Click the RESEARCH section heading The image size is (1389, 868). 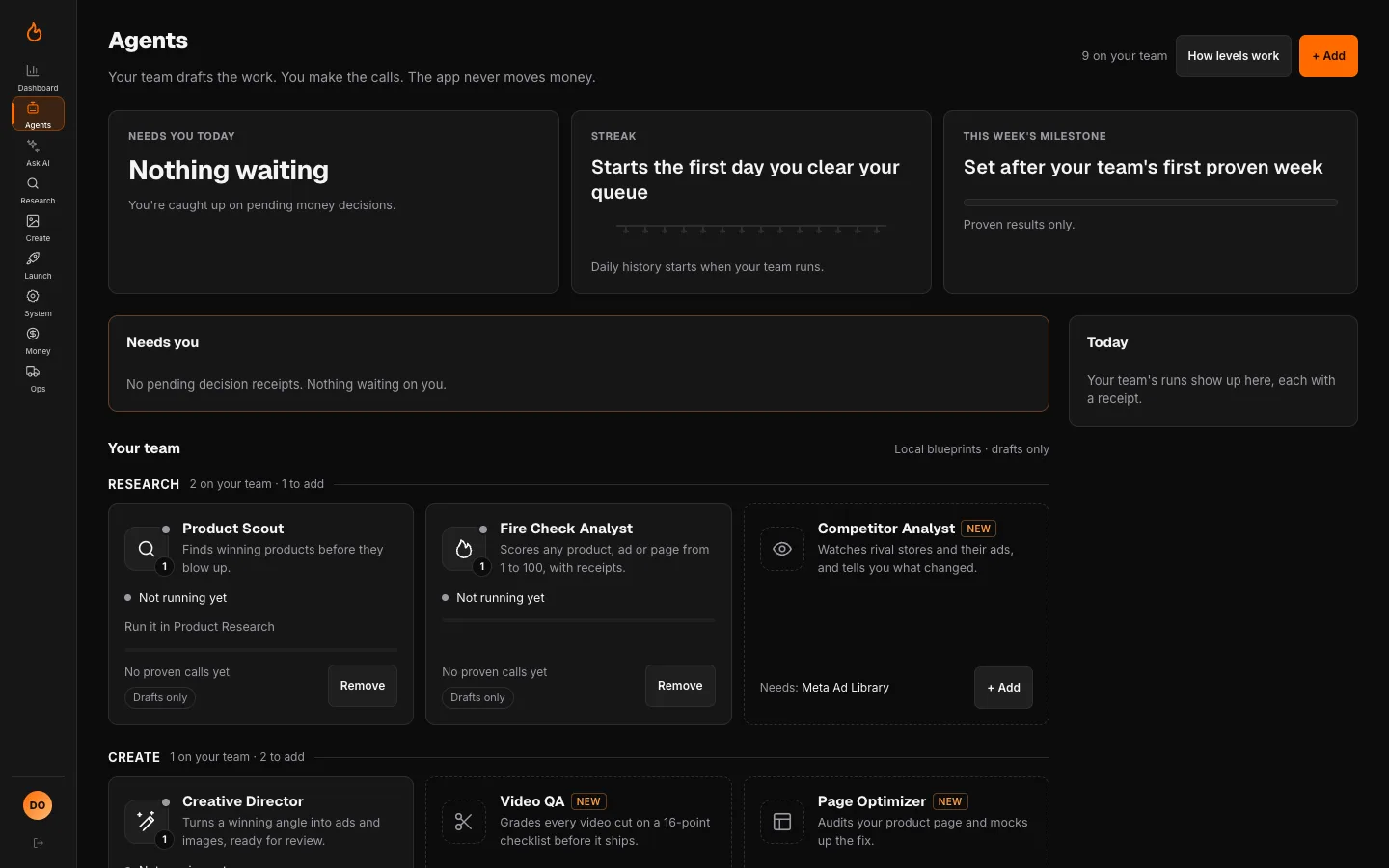pyautogui.click(x=144, y=484)
